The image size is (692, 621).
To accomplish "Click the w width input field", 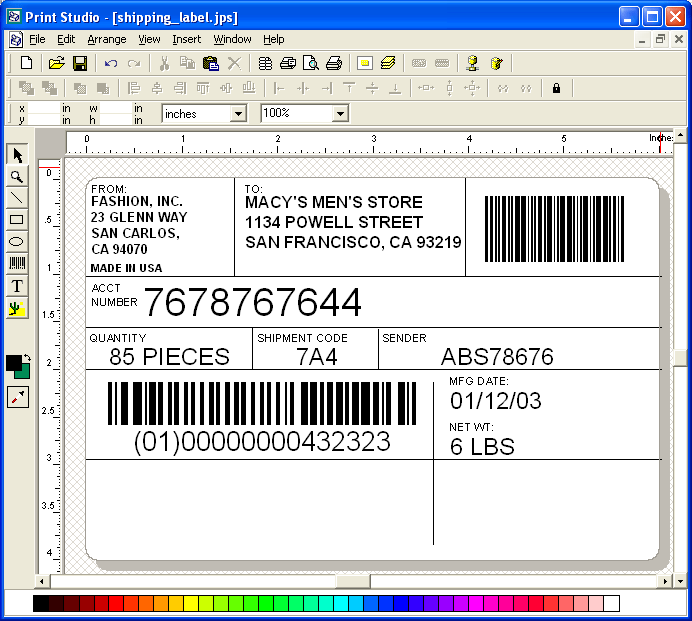I will coord(115,108).
